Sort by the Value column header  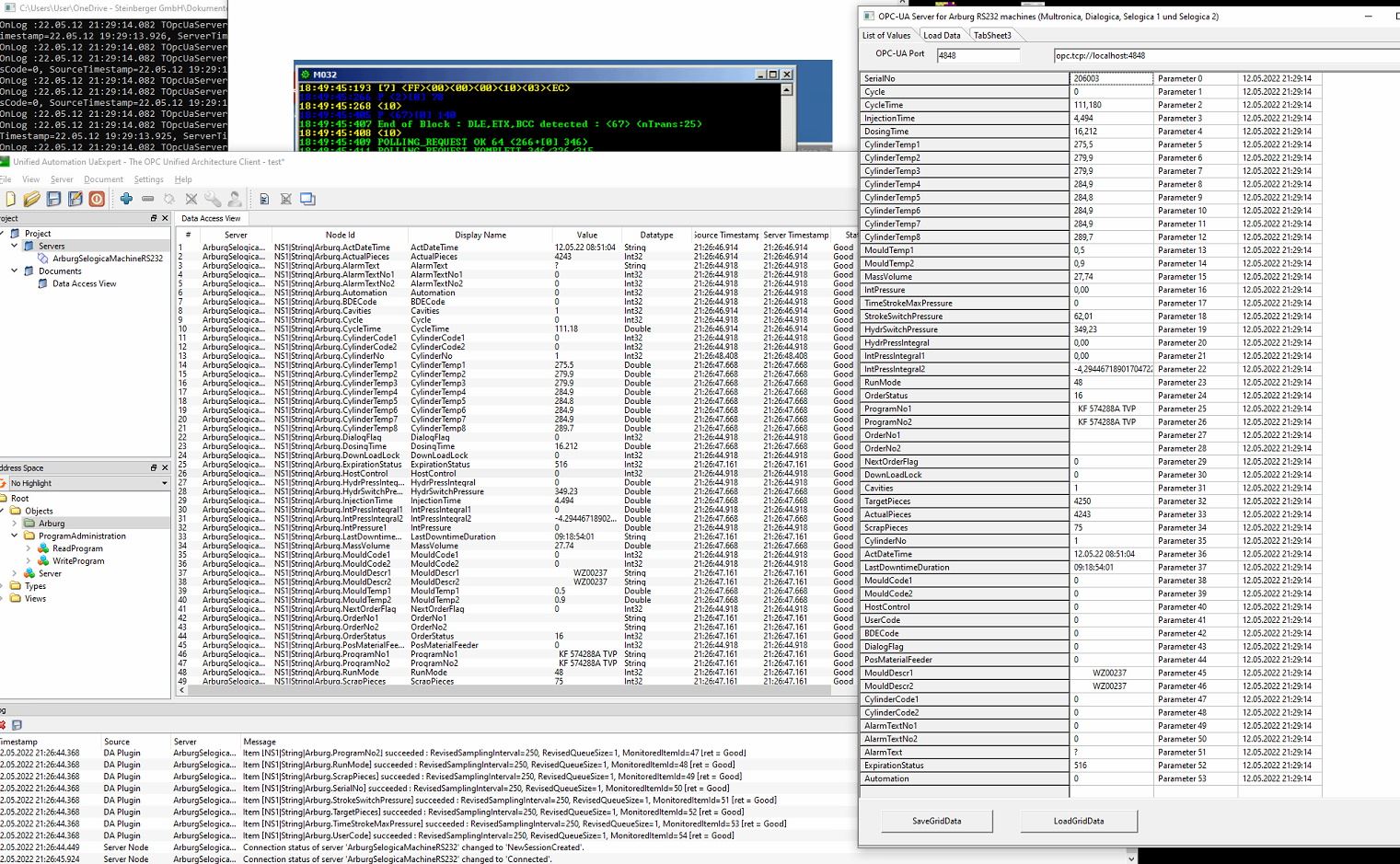[587, 235]
